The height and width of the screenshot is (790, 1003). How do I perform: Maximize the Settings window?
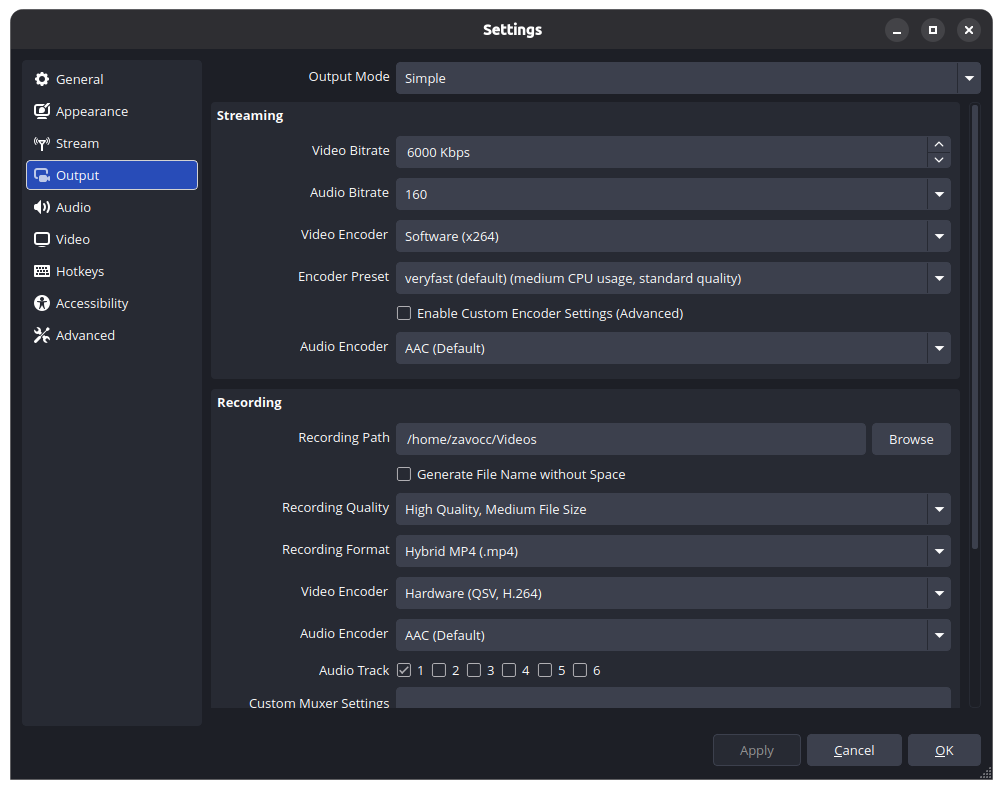[933, 30]
